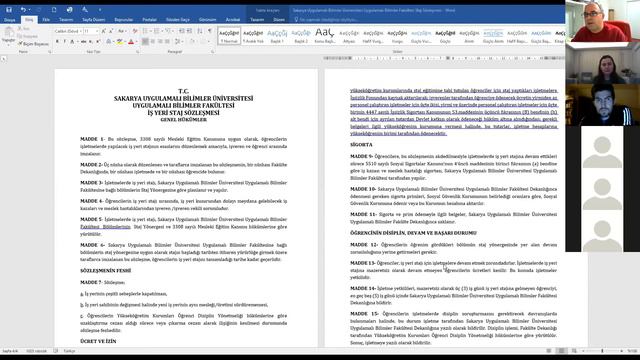Toggle bold formatting
Viewport: 640px width, 360px height.
coord(57,42)
